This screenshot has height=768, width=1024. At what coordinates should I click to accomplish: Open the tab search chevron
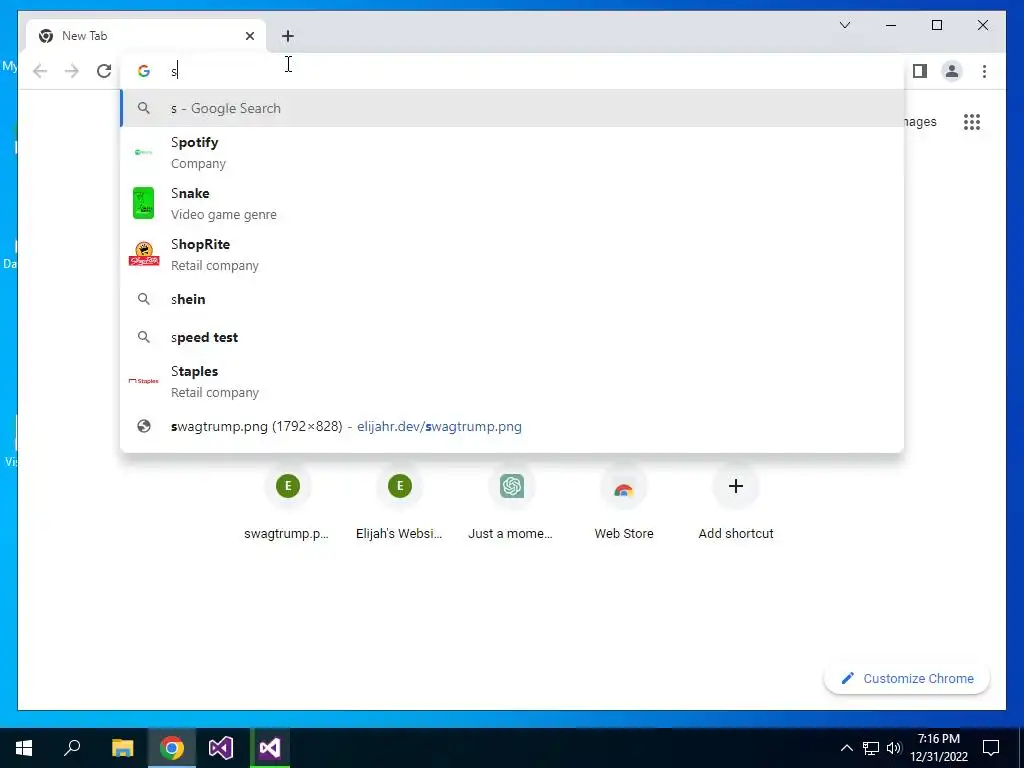844,25
